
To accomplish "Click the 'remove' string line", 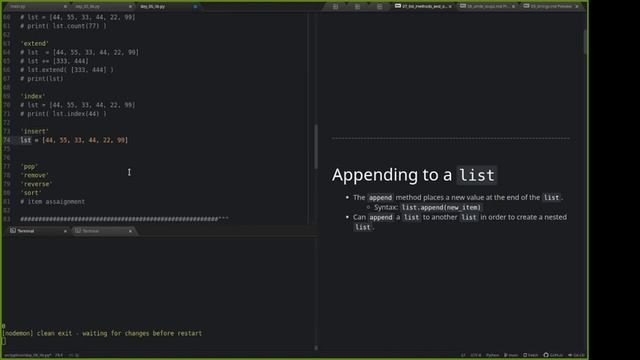I will 34,175.
